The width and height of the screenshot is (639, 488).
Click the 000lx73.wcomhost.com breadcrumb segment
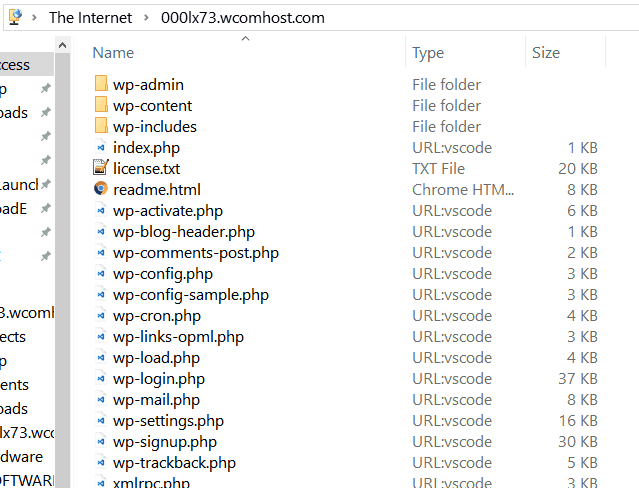[242, 18]
